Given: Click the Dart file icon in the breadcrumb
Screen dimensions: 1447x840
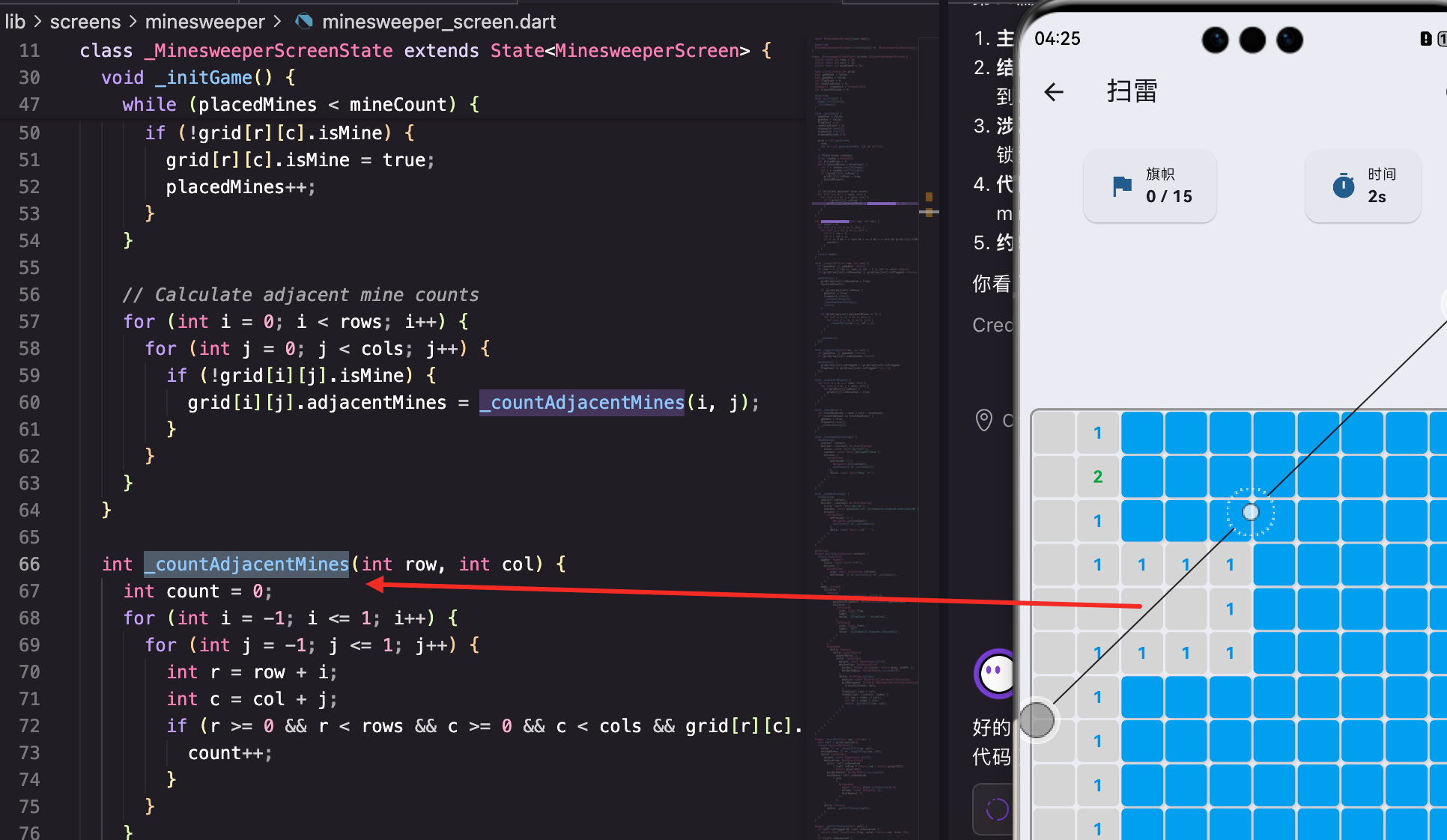Looking at the screenshot, I should coord(304,22).
